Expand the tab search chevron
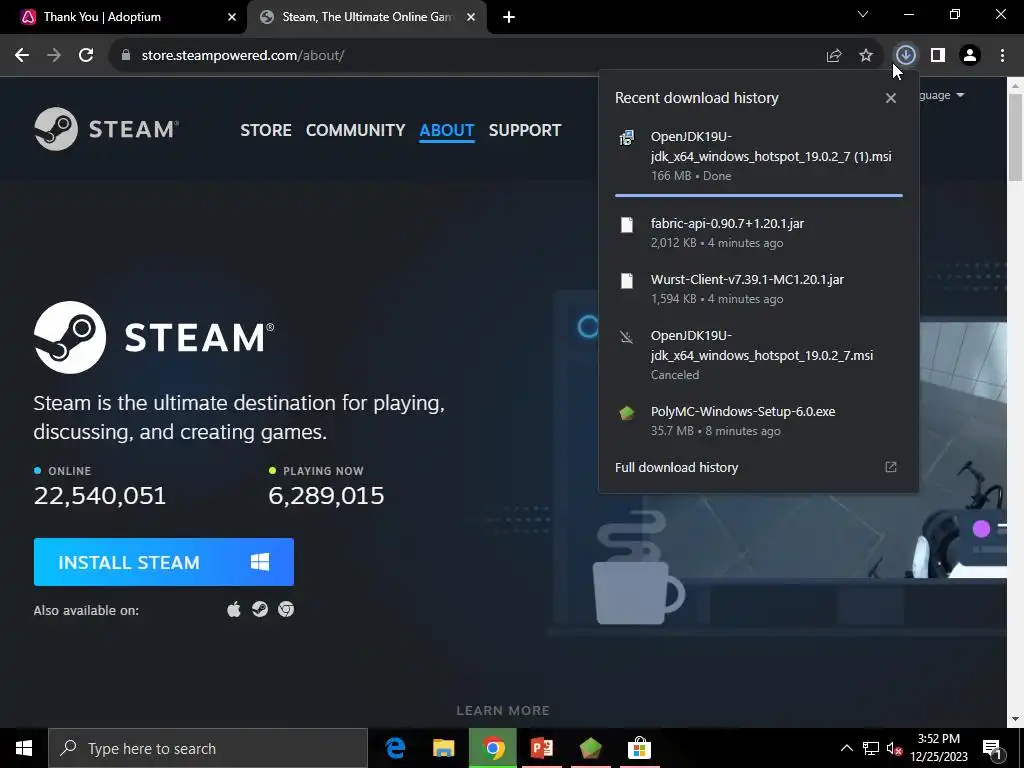This screenshot has width=1024, height=768. 863,14
